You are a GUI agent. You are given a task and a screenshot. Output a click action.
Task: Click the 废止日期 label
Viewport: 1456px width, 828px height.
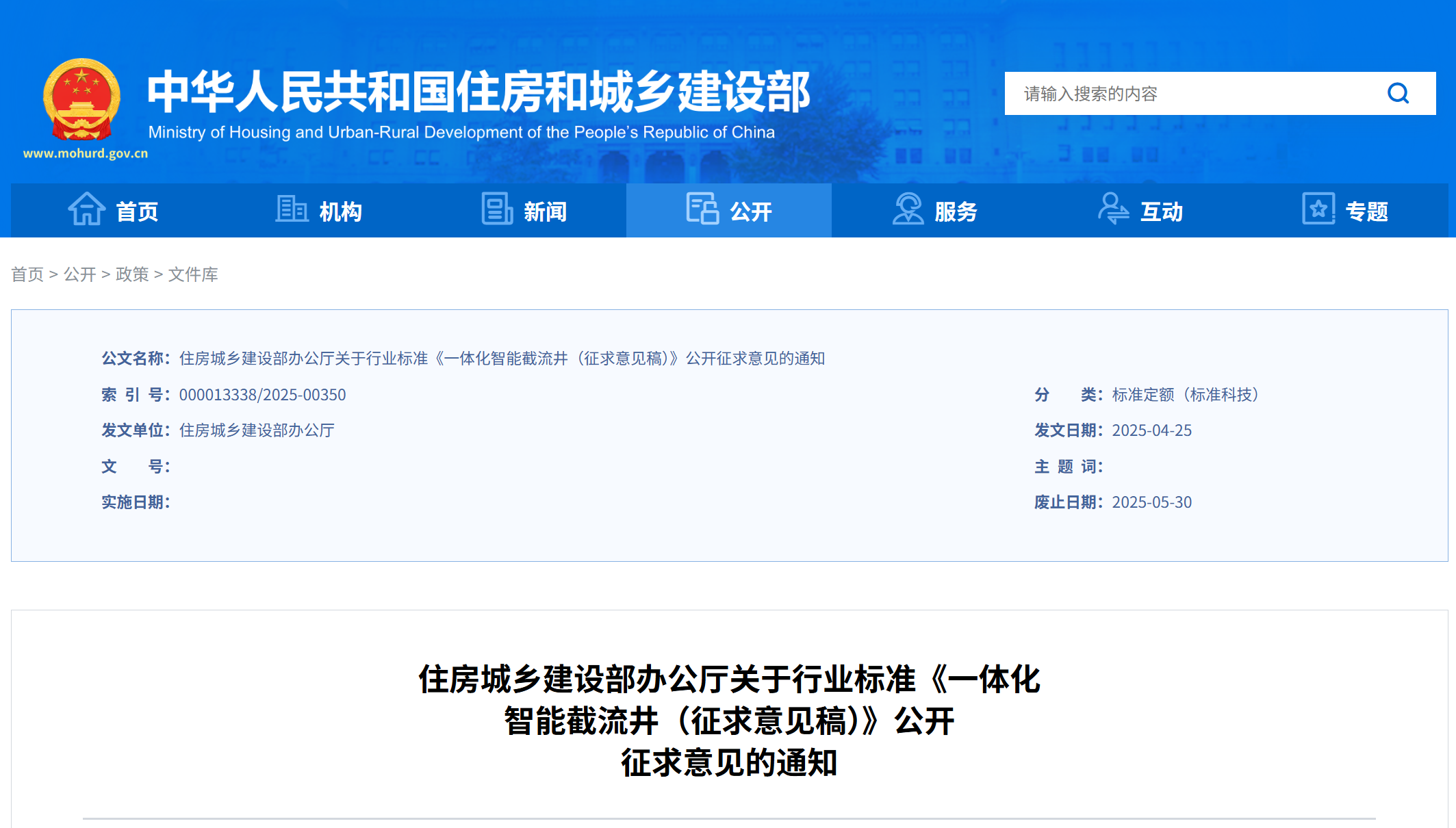point(1069,502)
